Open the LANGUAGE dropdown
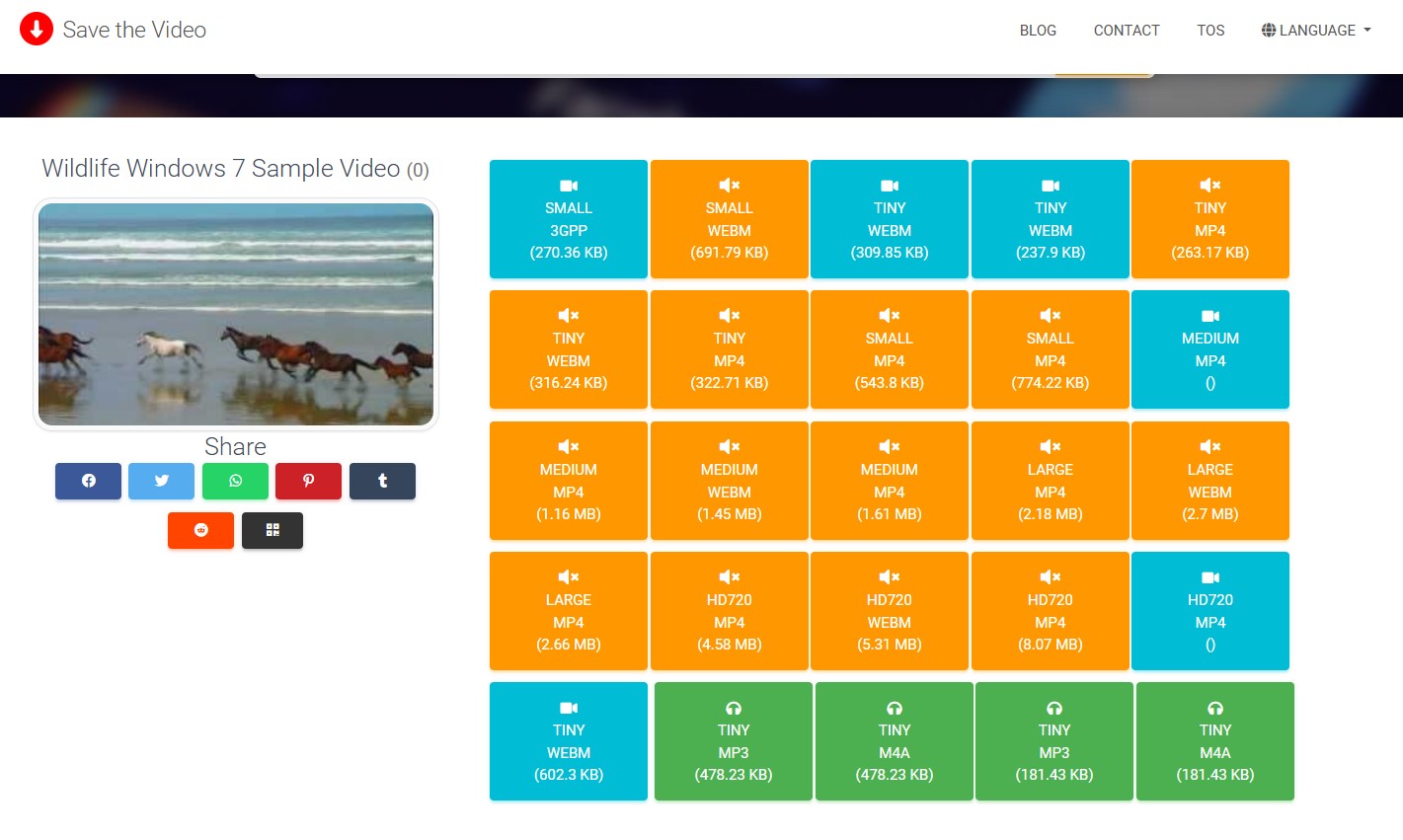This screenshot has height=840, width=1403. click(1316, 31)
